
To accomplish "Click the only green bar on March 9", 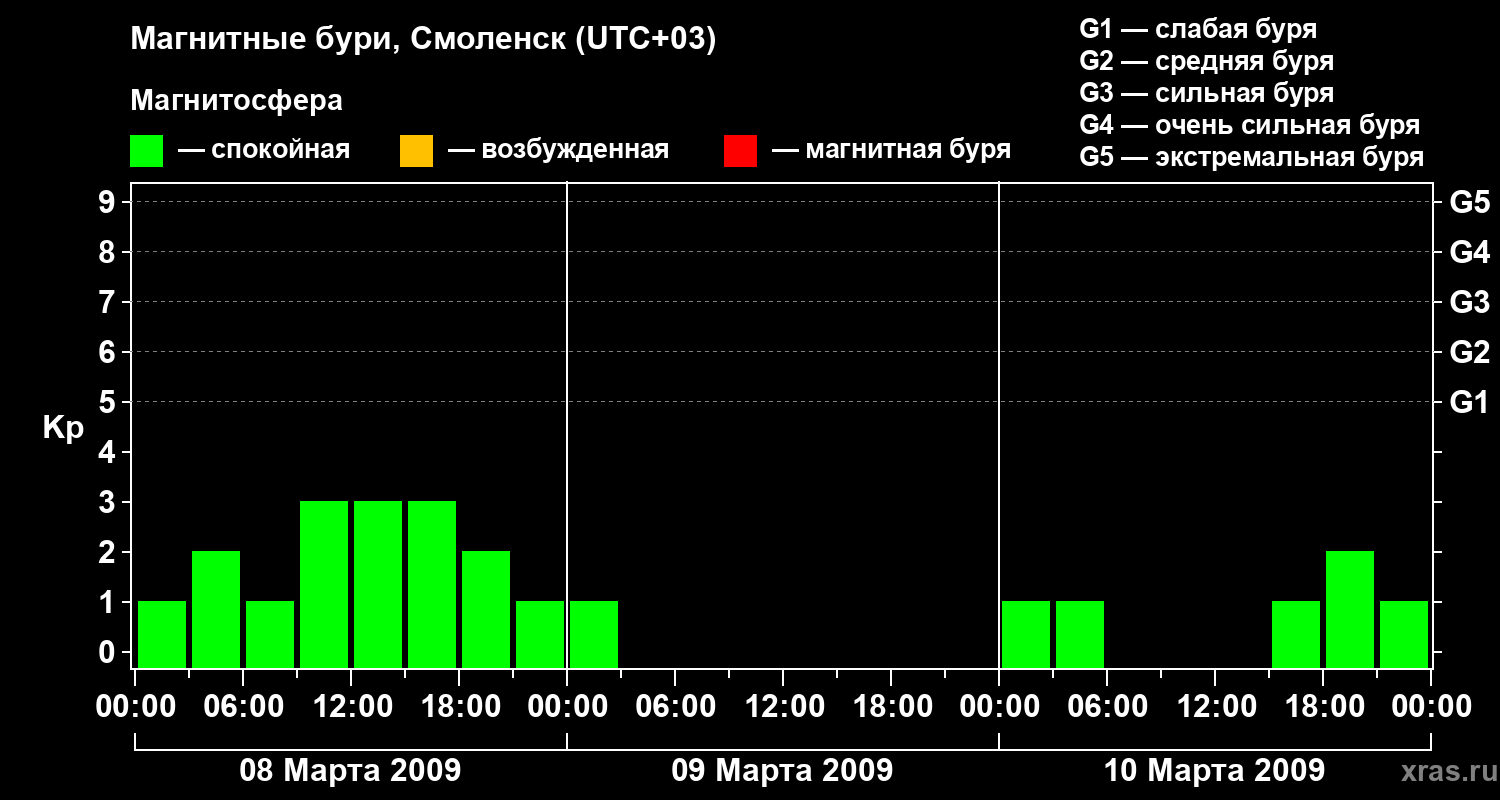I will tap(594, 634).
